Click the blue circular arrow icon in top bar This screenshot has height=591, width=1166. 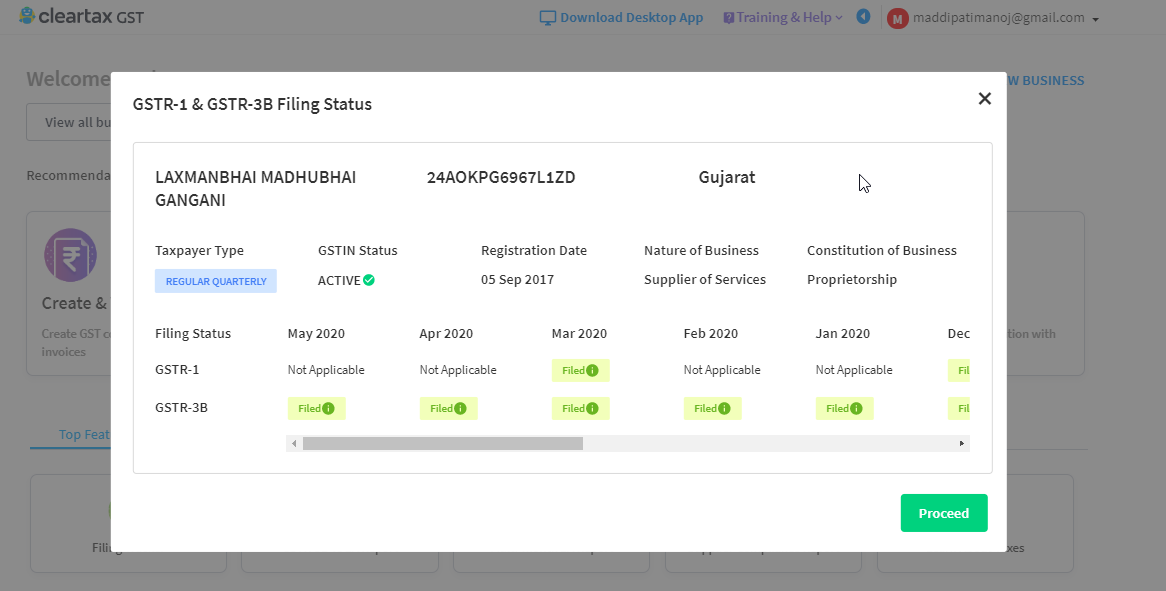click(x=862, y=16)
